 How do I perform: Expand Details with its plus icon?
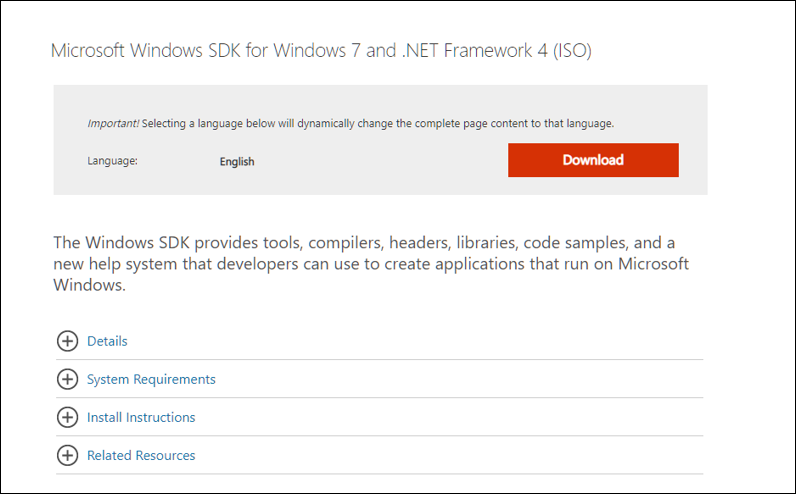pos(67,341)
